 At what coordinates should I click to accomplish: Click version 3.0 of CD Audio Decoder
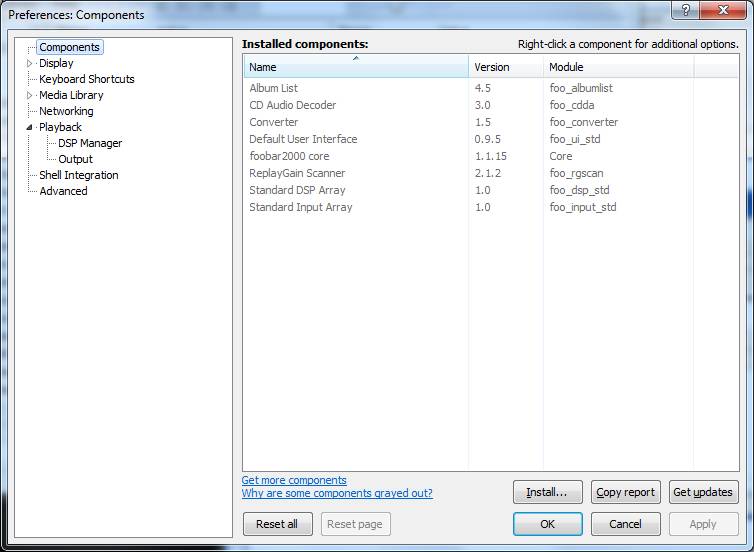pos(482,105)
